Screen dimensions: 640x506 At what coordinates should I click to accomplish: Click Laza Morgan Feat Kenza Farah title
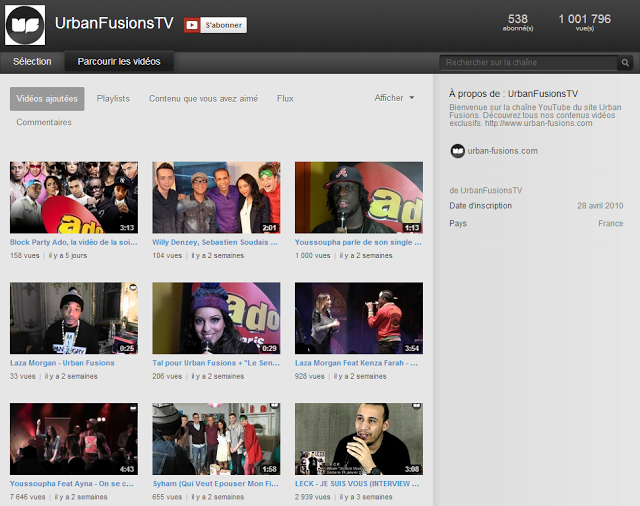356,363
